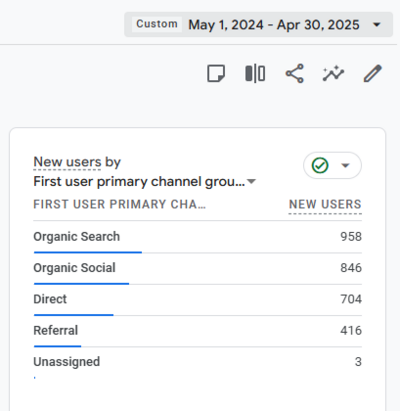Select the Direct channel row
Viewport: 400px width, 411px height.
click(198, 300)
